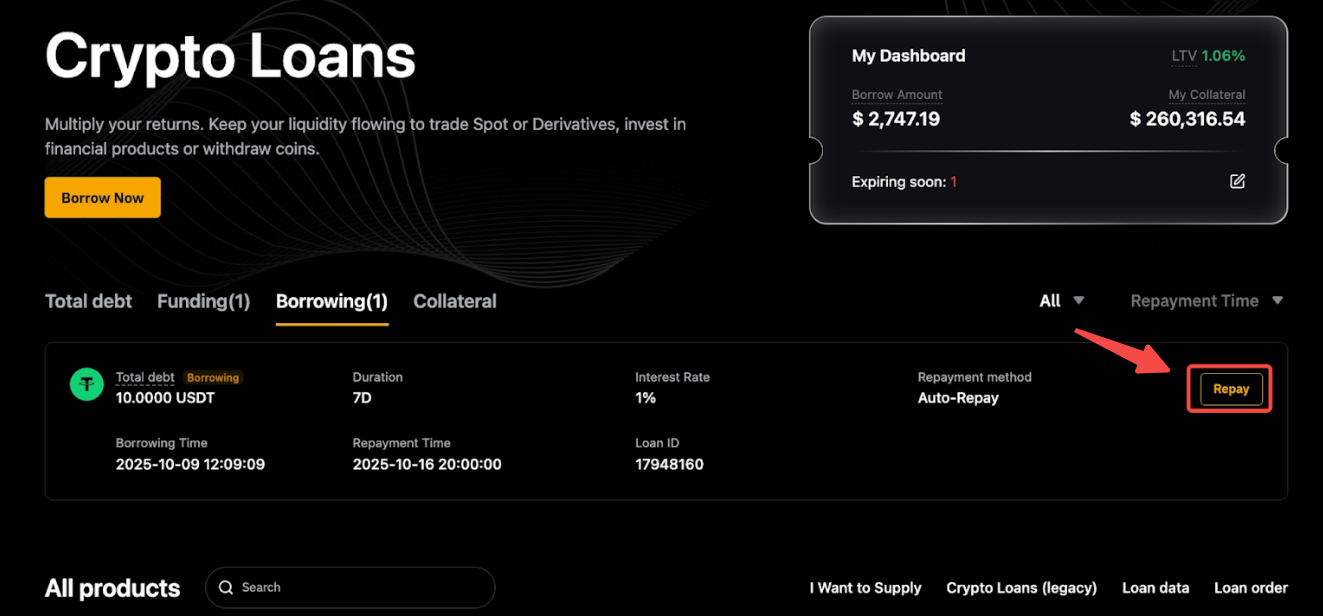Click the orange Borrowing status badge

[213, 378]
